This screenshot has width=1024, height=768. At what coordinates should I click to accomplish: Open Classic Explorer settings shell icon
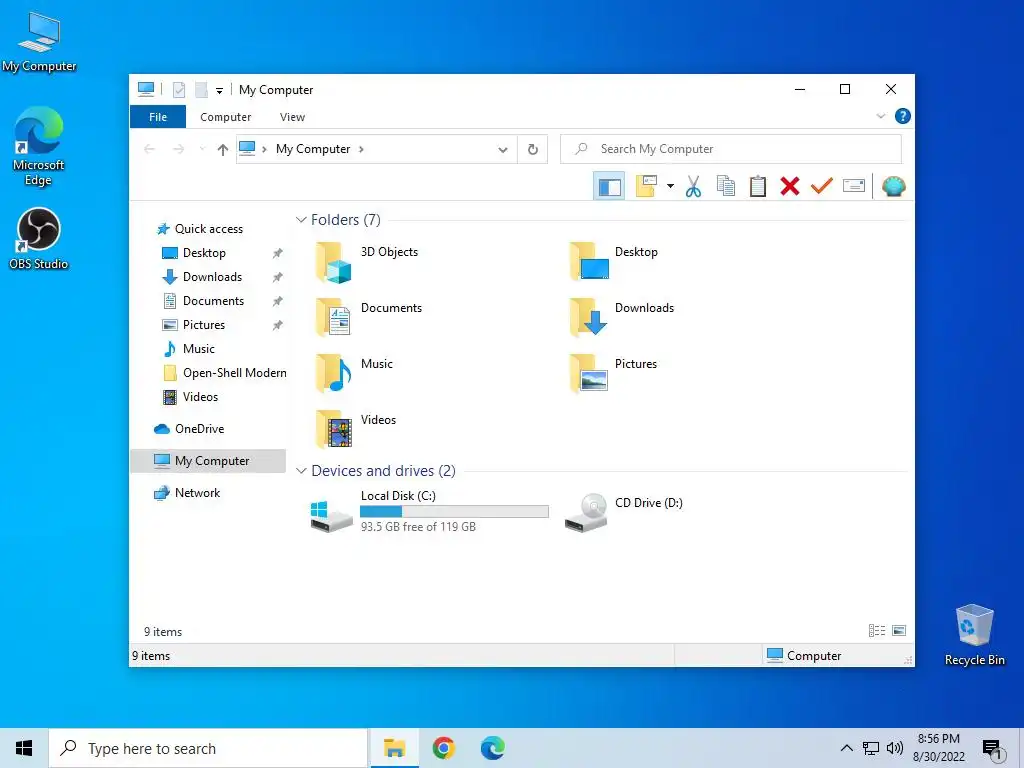(893, 187)
